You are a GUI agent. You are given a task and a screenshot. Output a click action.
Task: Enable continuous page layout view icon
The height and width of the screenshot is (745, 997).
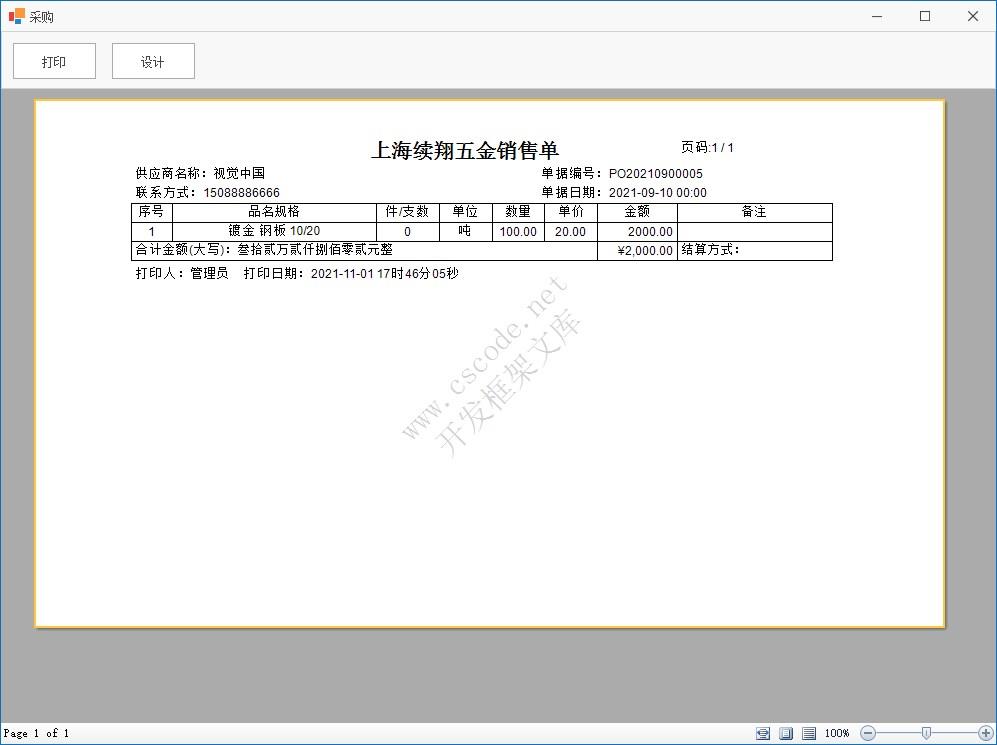pos(809,732)
